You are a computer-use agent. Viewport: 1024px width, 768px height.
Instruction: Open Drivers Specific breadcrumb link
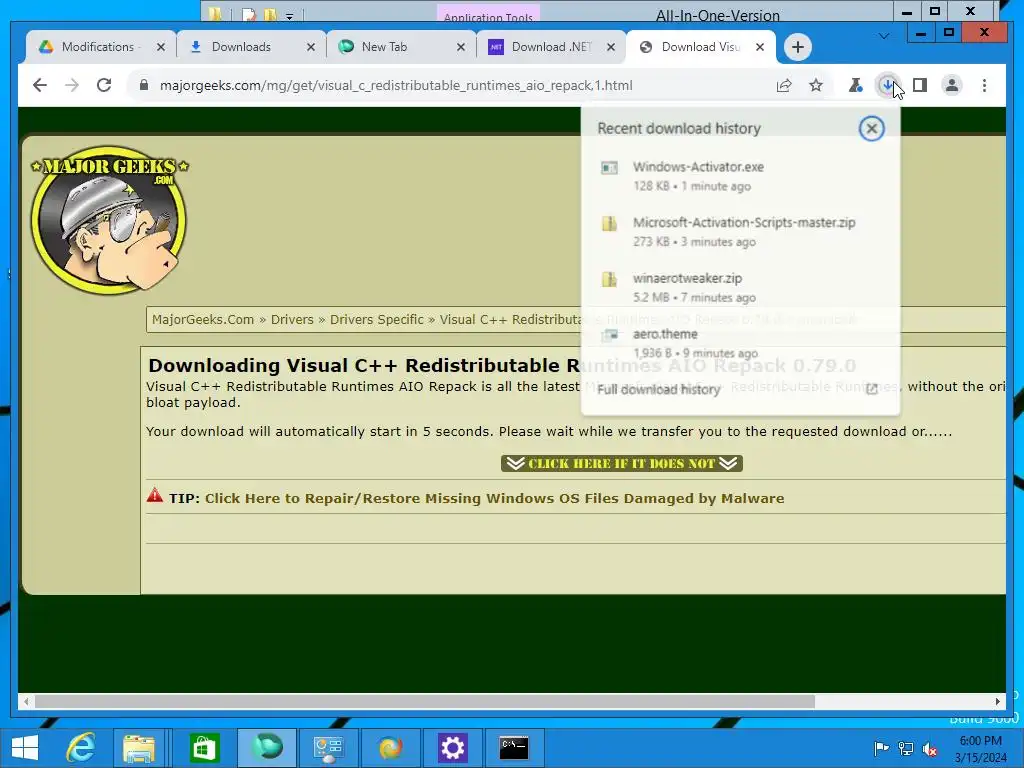tap(377, 319)
